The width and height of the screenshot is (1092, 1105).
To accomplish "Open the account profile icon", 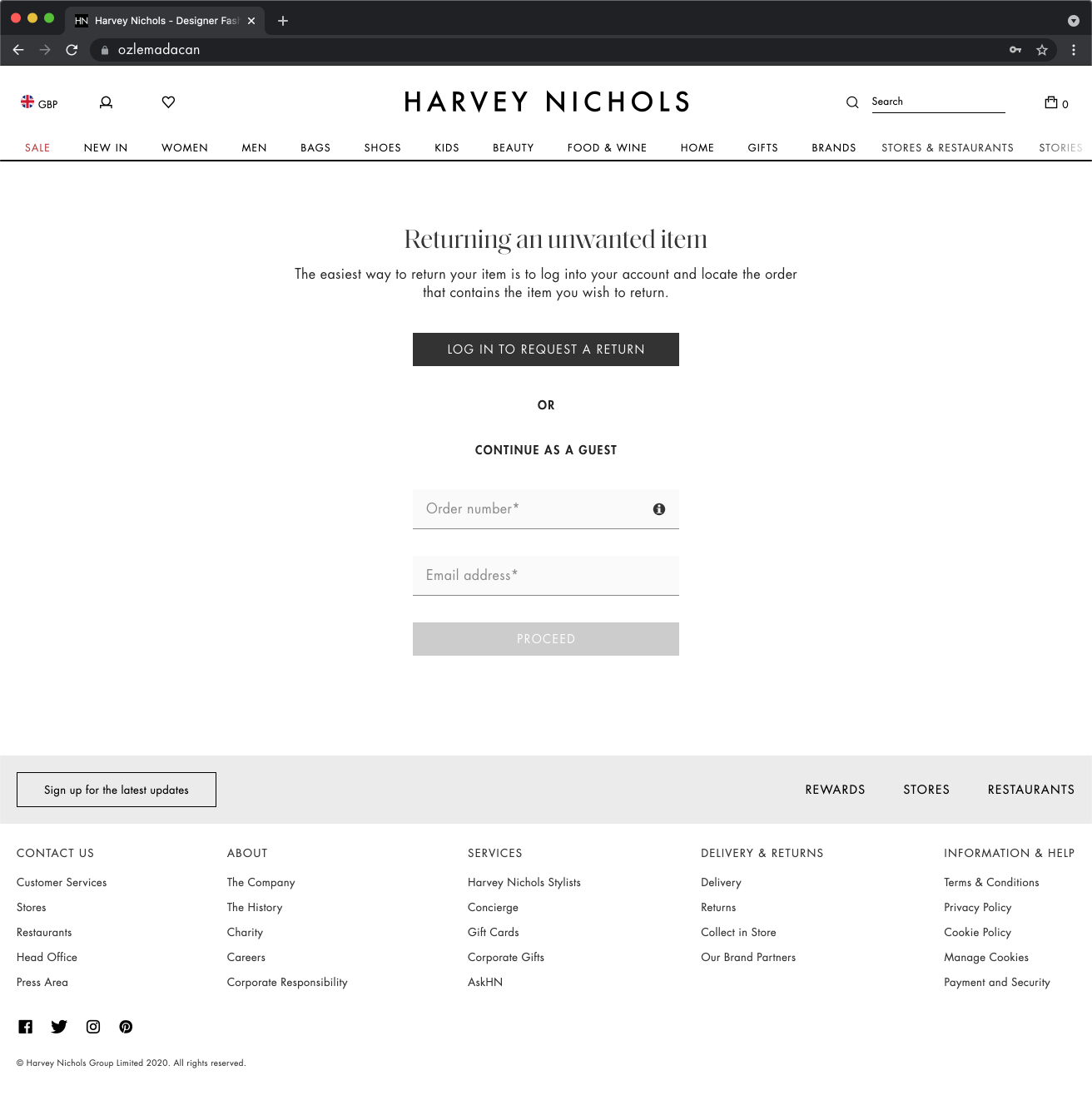I will [106, 102].
